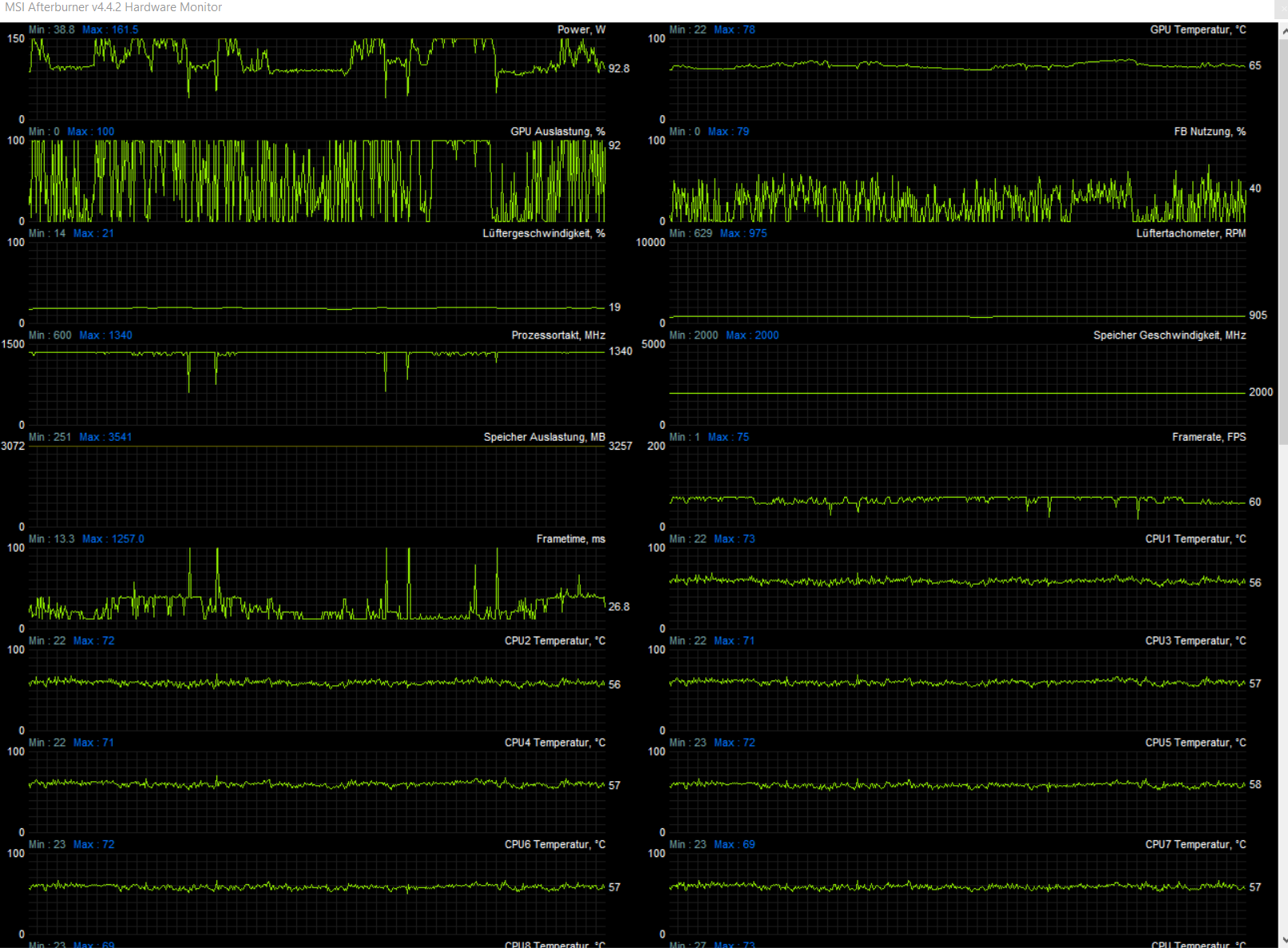Click the 'Speicher Auslastung, MB' label
Image resolution: width=1288 pixels, height=948 pixels.
coord(545,437)
